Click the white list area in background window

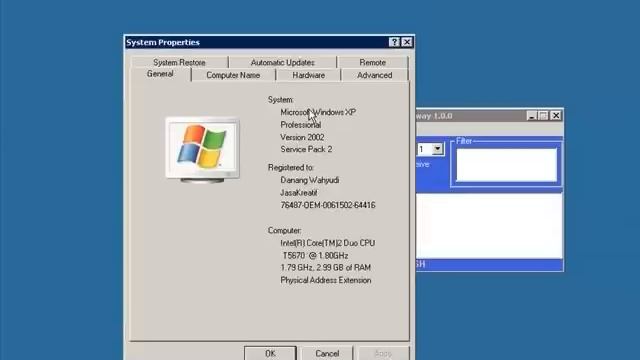coord(489,226)
